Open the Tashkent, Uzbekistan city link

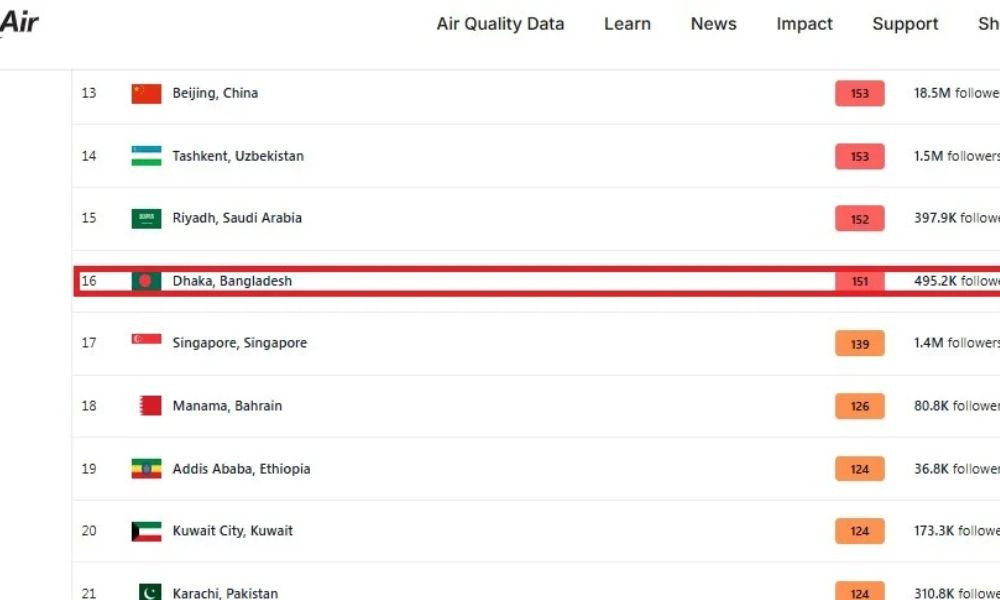point(238,156)
